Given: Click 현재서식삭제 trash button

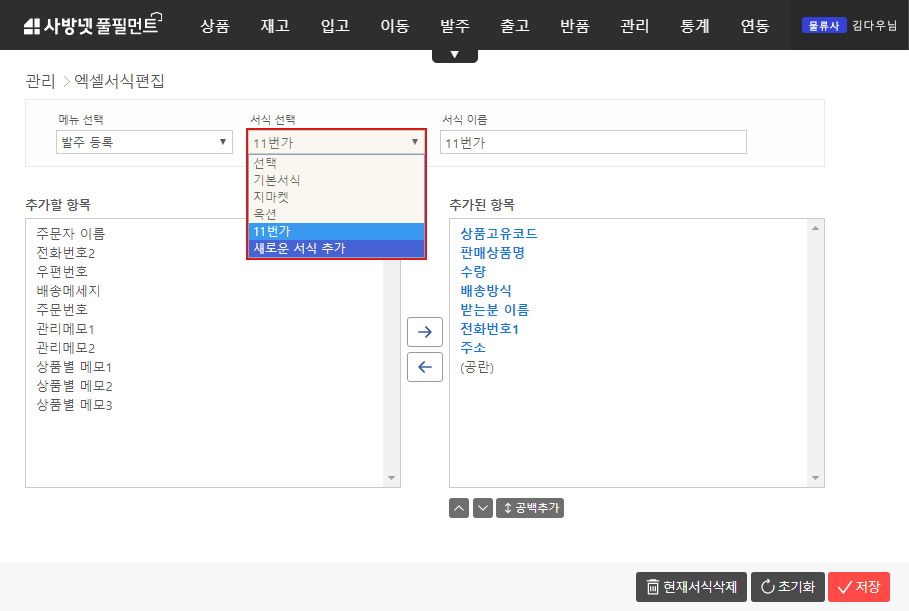Looking at the screenshot, I should (691, 587).
